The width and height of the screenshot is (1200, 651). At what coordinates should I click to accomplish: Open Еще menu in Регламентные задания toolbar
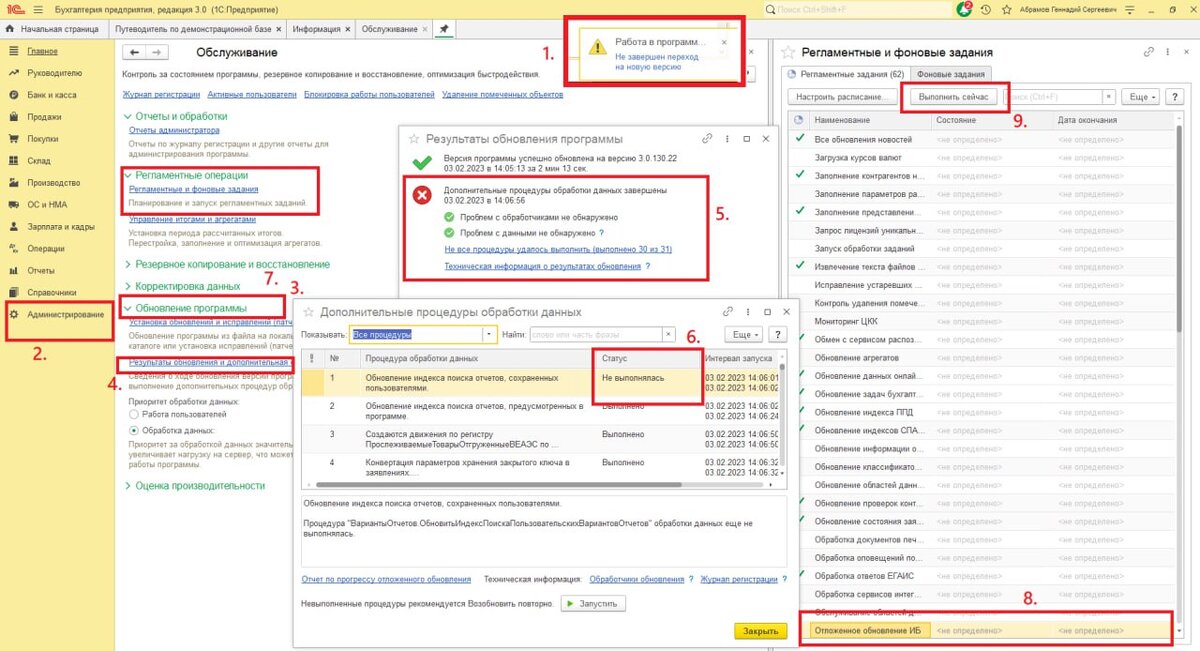(x=1141, y=97)
